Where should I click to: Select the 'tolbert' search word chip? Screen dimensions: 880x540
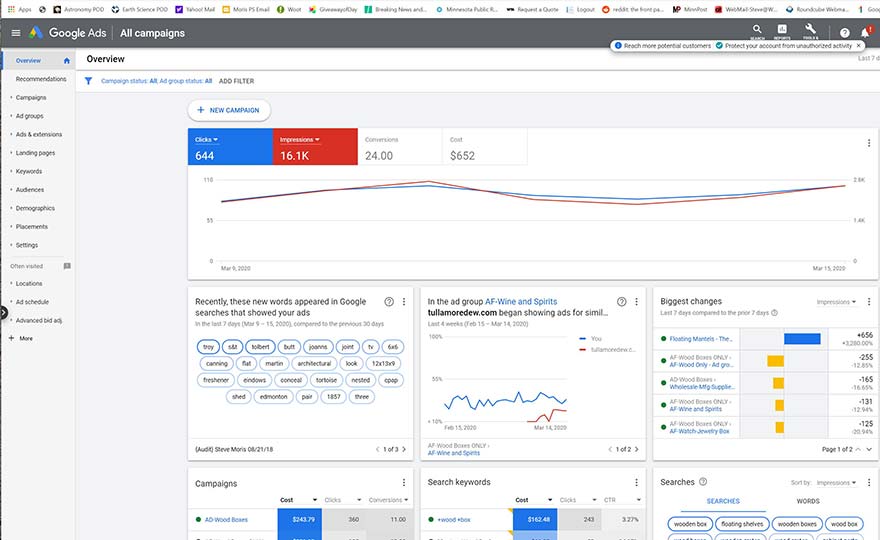pyautogui.click(x=261, y=346)
